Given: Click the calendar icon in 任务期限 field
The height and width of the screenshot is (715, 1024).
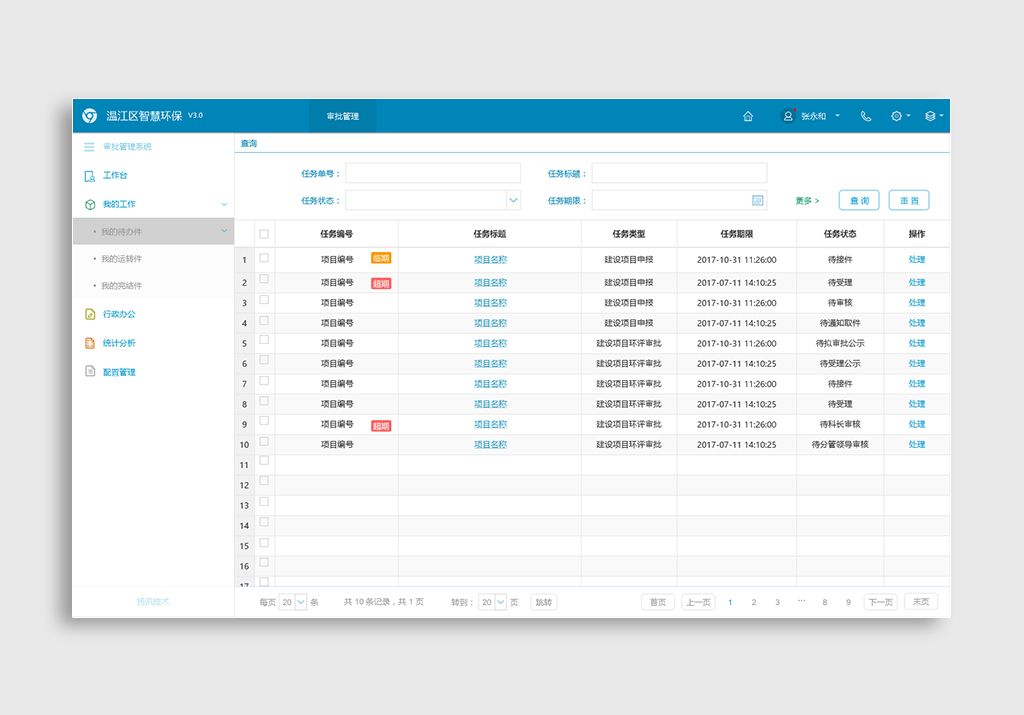Looking at the screenshot, I should coord(758,201).
